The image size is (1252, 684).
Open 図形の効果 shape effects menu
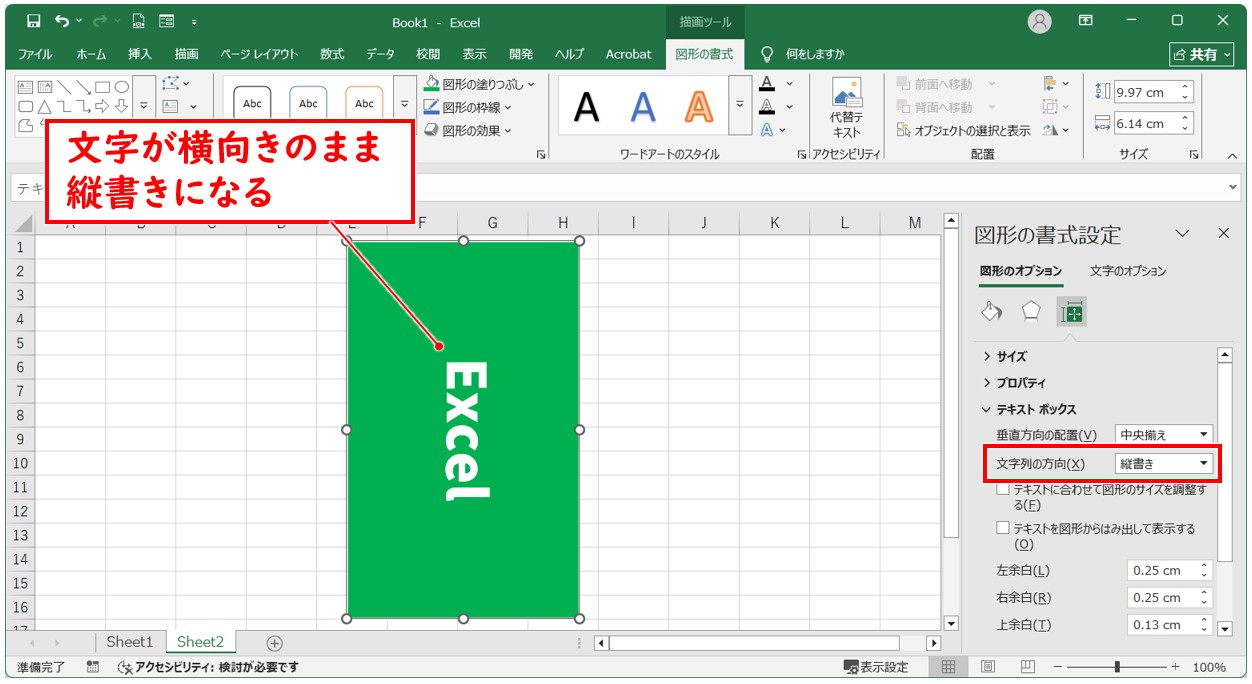coord(468,130)
